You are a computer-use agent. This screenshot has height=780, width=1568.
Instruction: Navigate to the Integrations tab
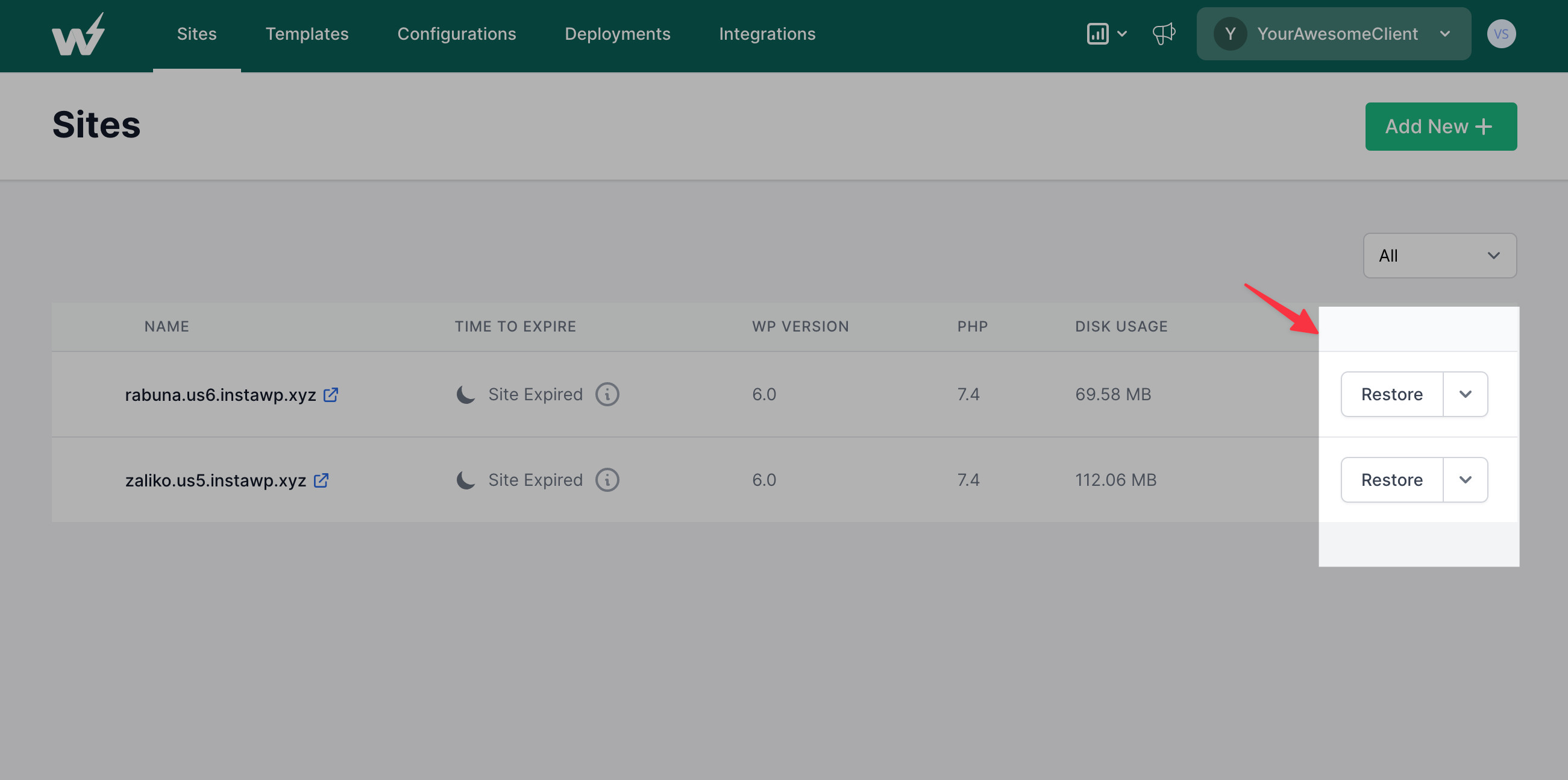(x=767, y=34)
